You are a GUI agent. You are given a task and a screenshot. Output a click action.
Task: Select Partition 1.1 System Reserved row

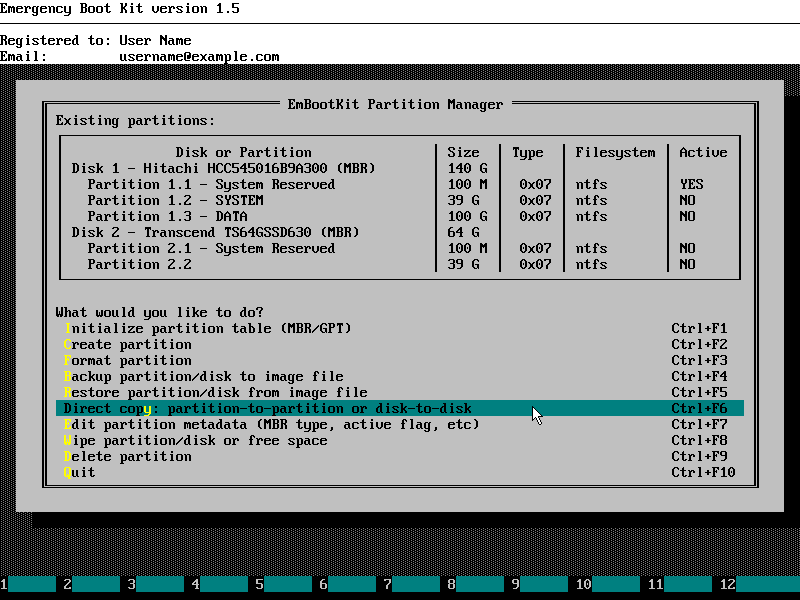point(399,184)
